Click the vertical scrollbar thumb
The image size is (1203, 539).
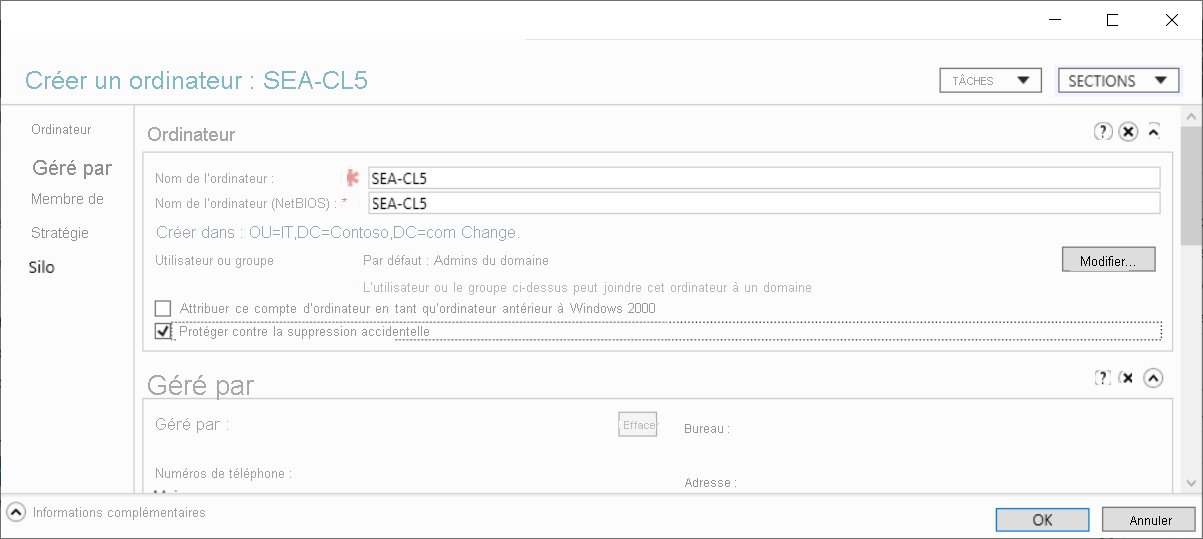point(1191,185)
